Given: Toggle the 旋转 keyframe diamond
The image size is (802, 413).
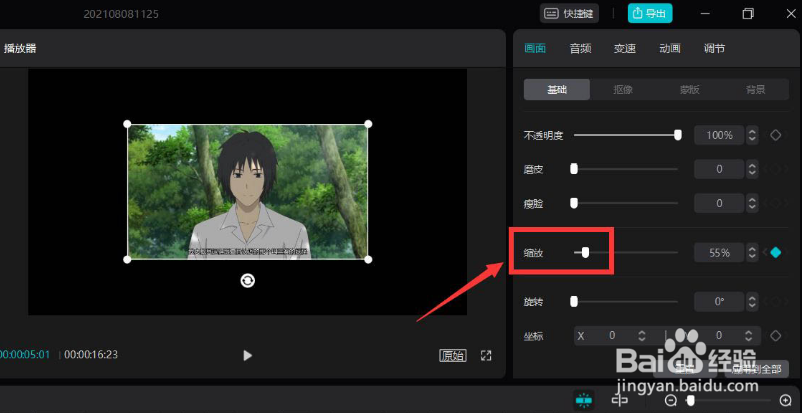Looking at the screenshot, I should [776, 301].
